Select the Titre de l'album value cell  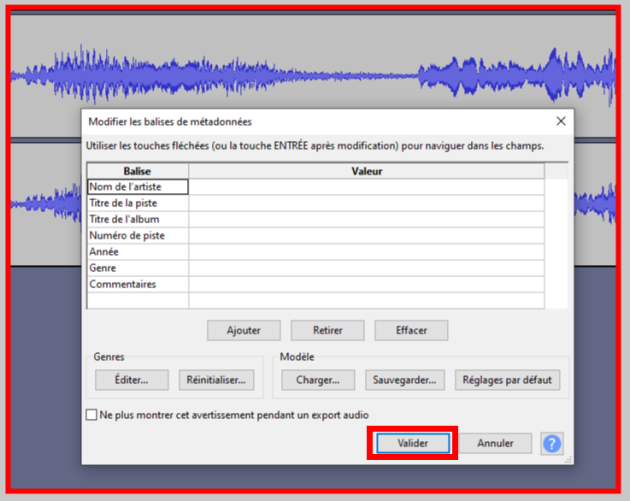[366, 219]
